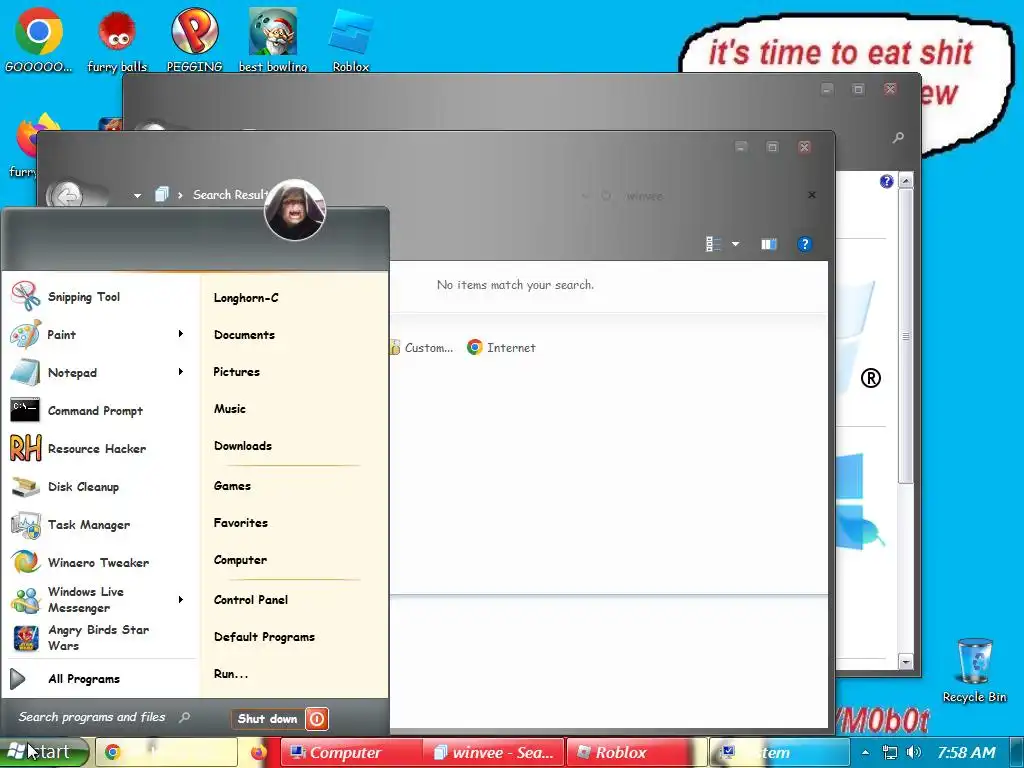Open Windows Live Messenger

pyautogui.click(x=99, y=600)
